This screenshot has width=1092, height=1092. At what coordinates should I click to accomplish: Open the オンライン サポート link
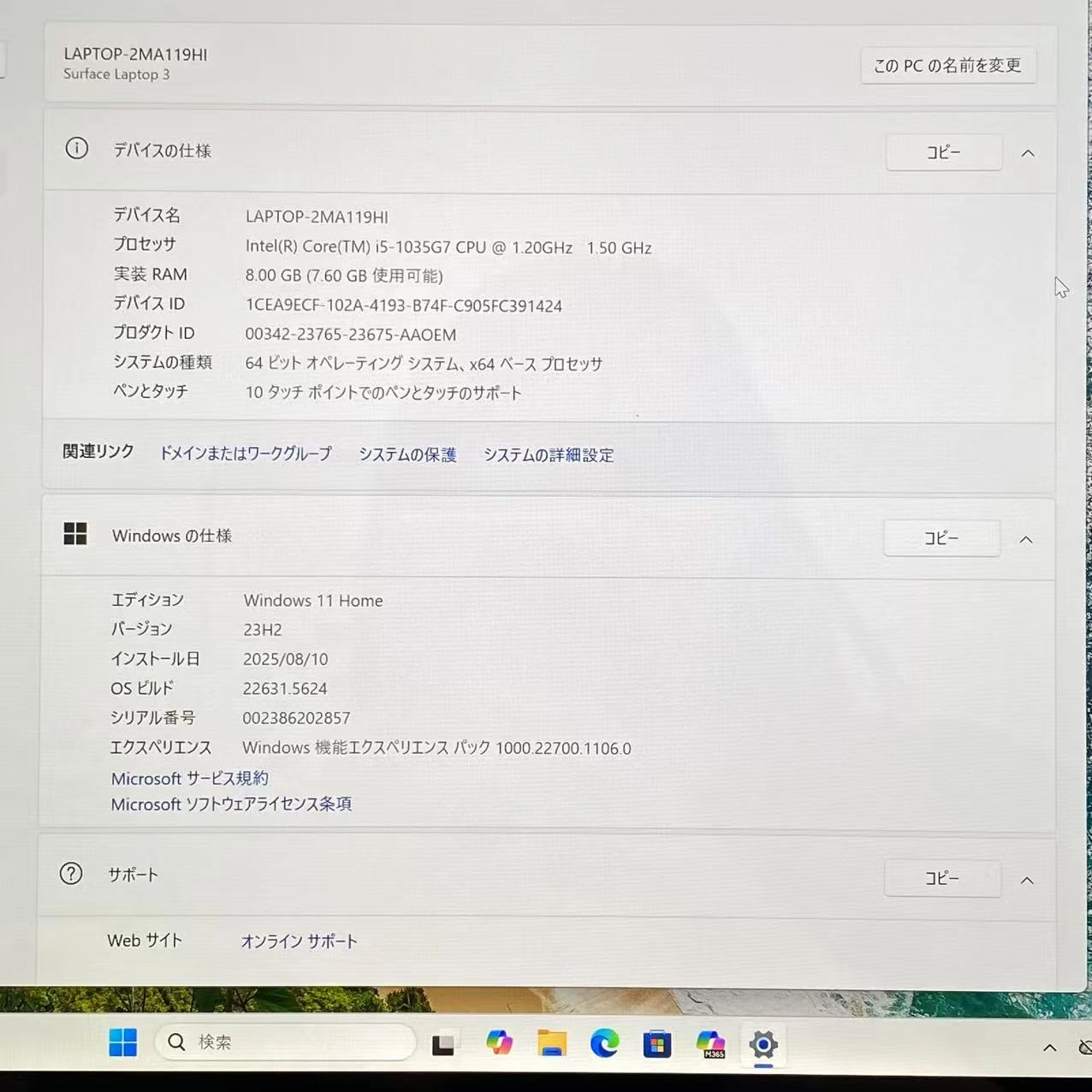click(x=299, y=941)
